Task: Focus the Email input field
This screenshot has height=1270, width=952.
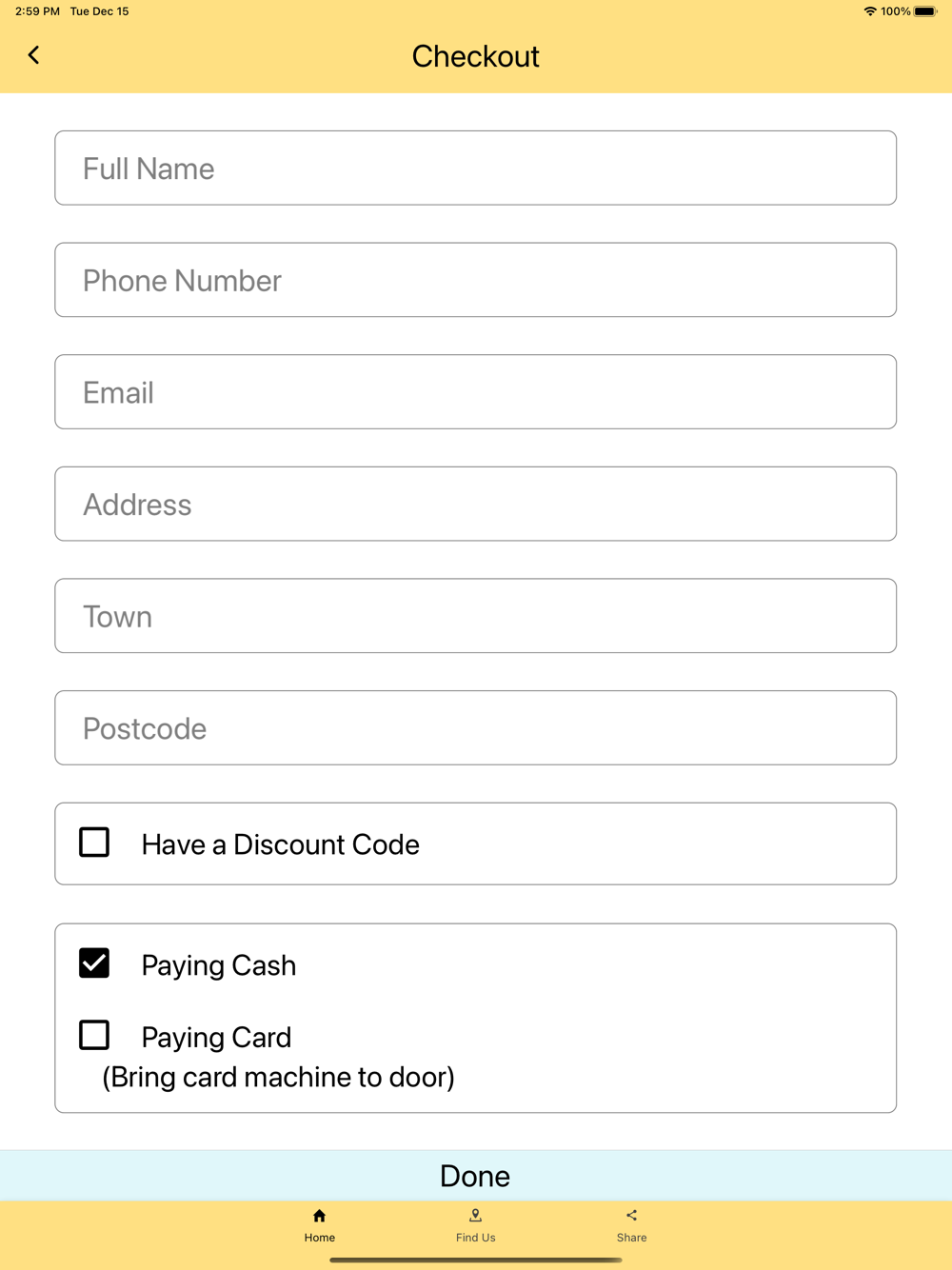Action: click(x=476, y=392)
